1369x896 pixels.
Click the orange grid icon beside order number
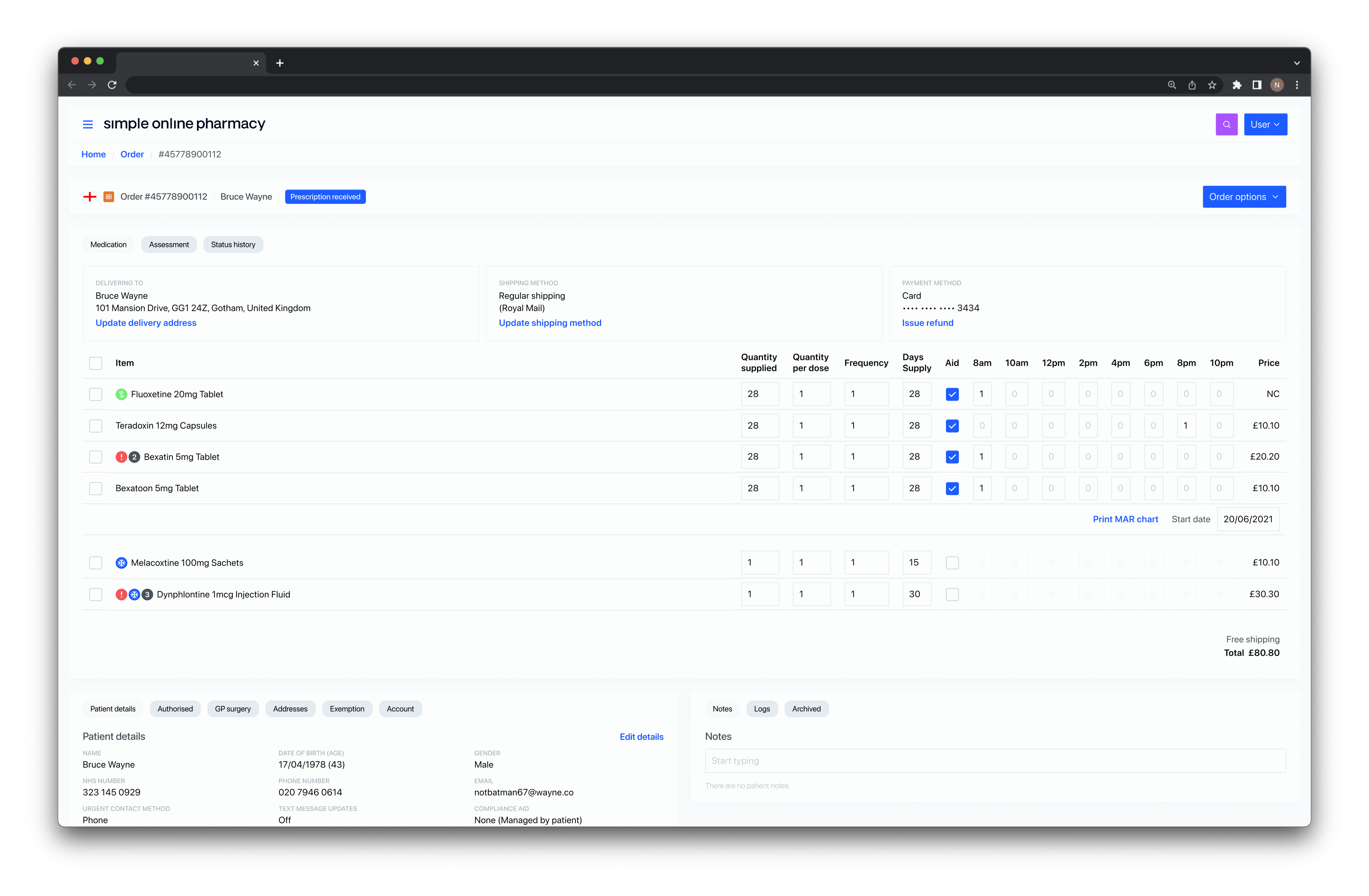click(x=108, y=197)
